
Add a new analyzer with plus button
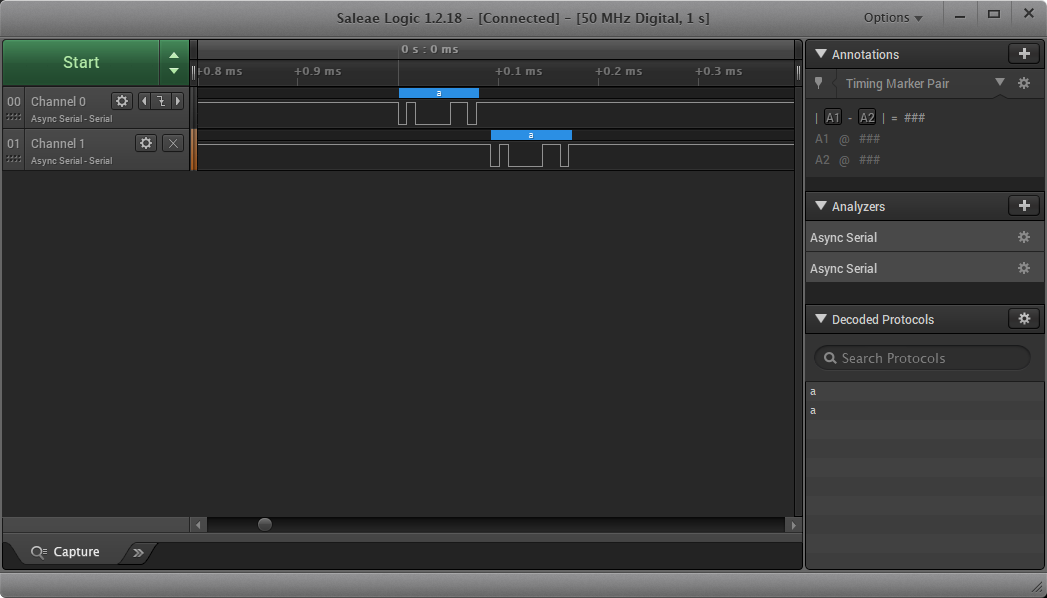1023,206
